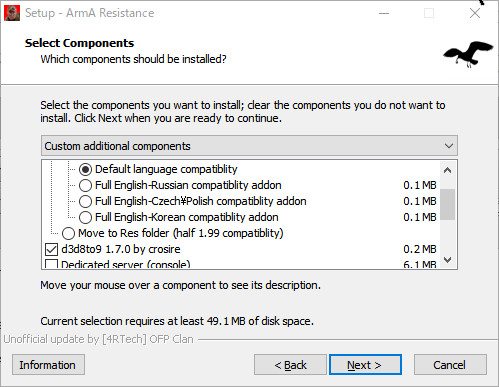Pick Full English-Korean compatiblity addon option
The width and height of the screenshot is (499, 387).
tap(85, 217)
